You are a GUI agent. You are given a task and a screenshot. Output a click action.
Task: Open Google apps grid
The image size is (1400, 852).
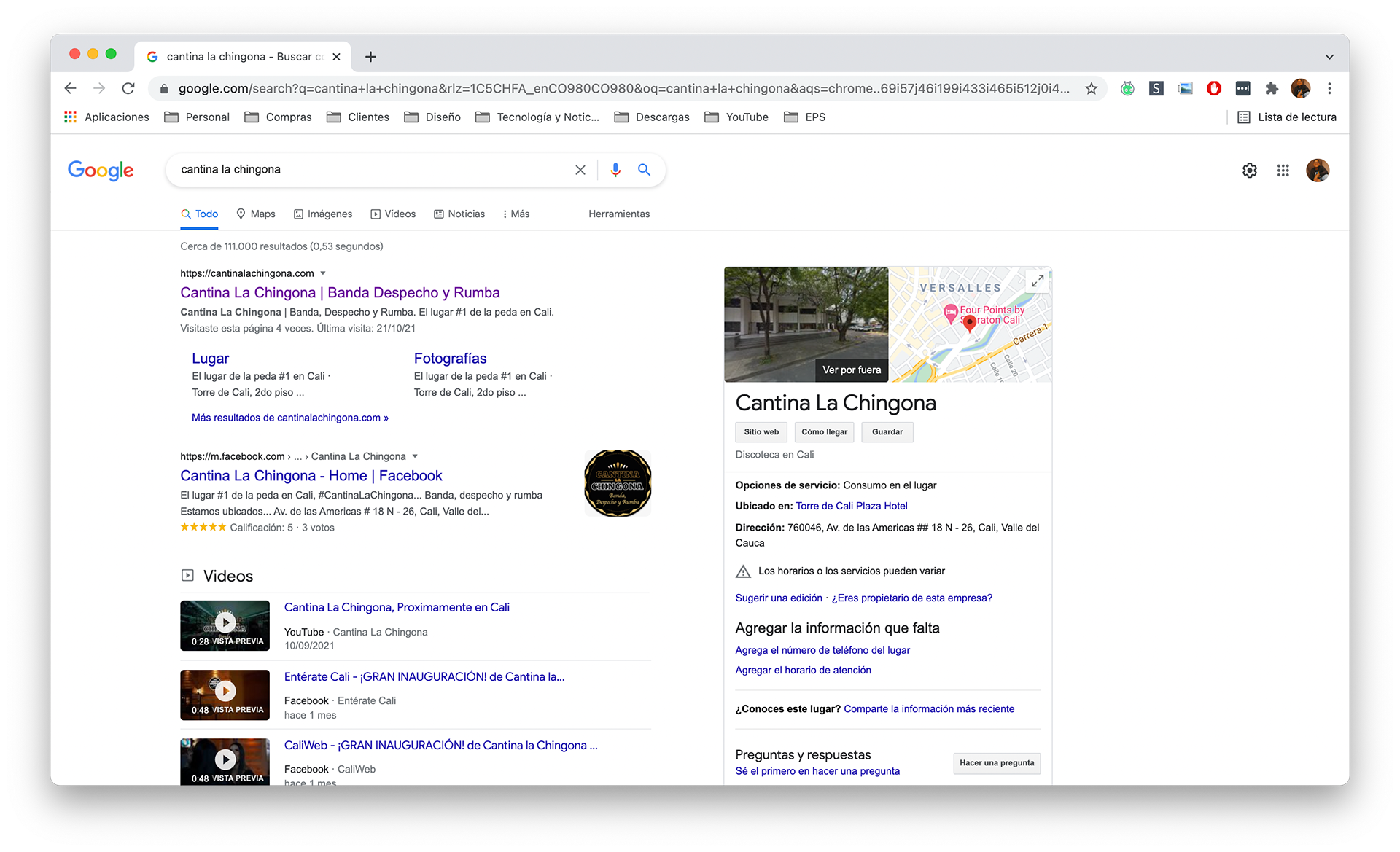click(1283, 171)
